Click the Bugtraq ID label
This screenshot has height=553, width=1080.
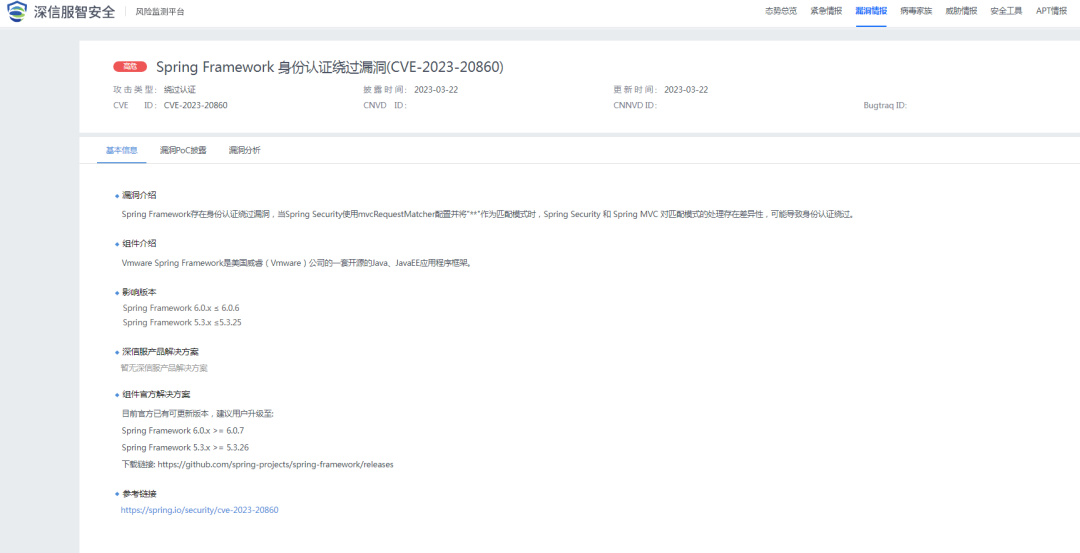click(885, 105)
